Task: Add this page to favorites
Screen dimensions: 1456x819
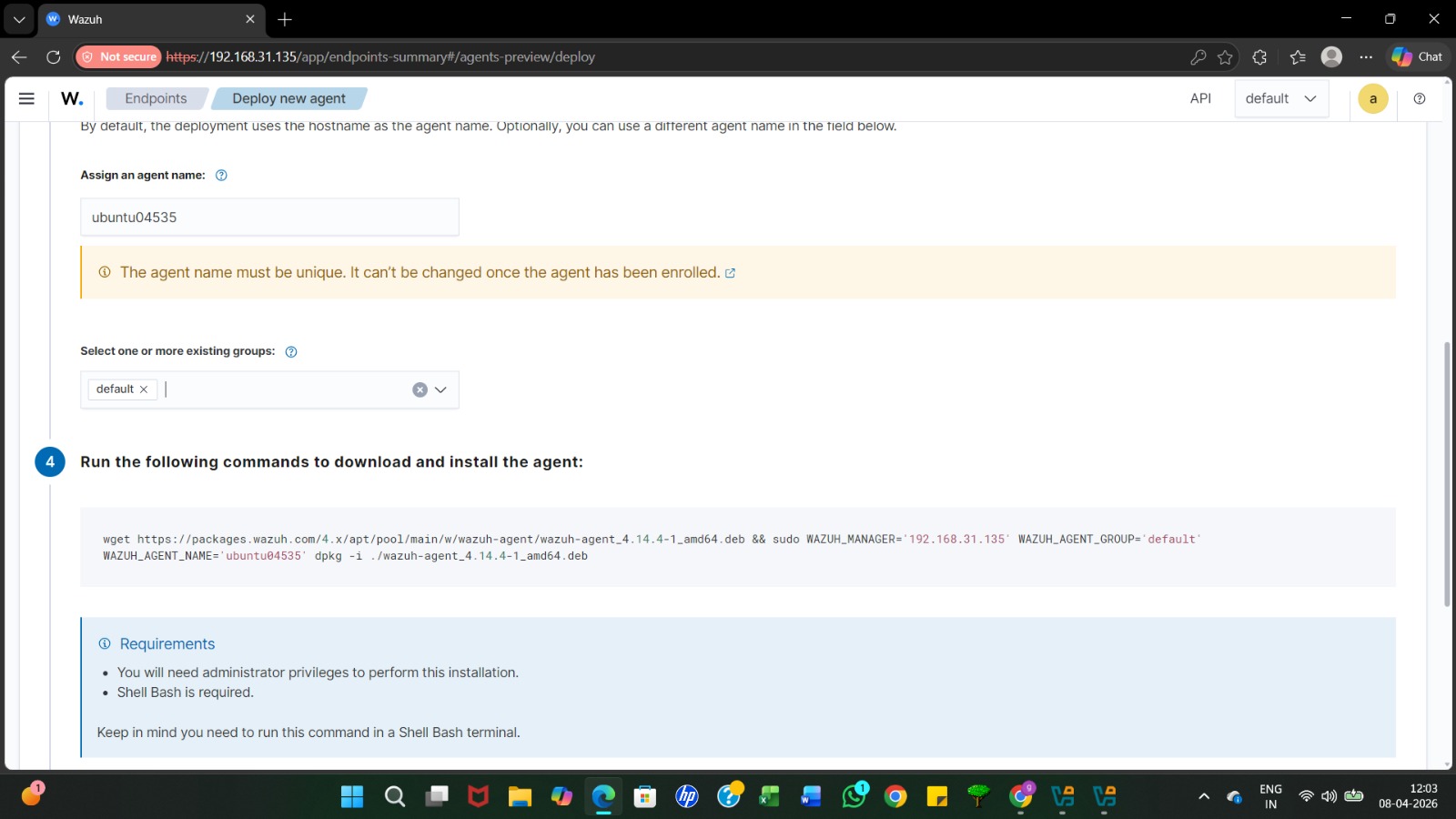Action: [1225, 56]
